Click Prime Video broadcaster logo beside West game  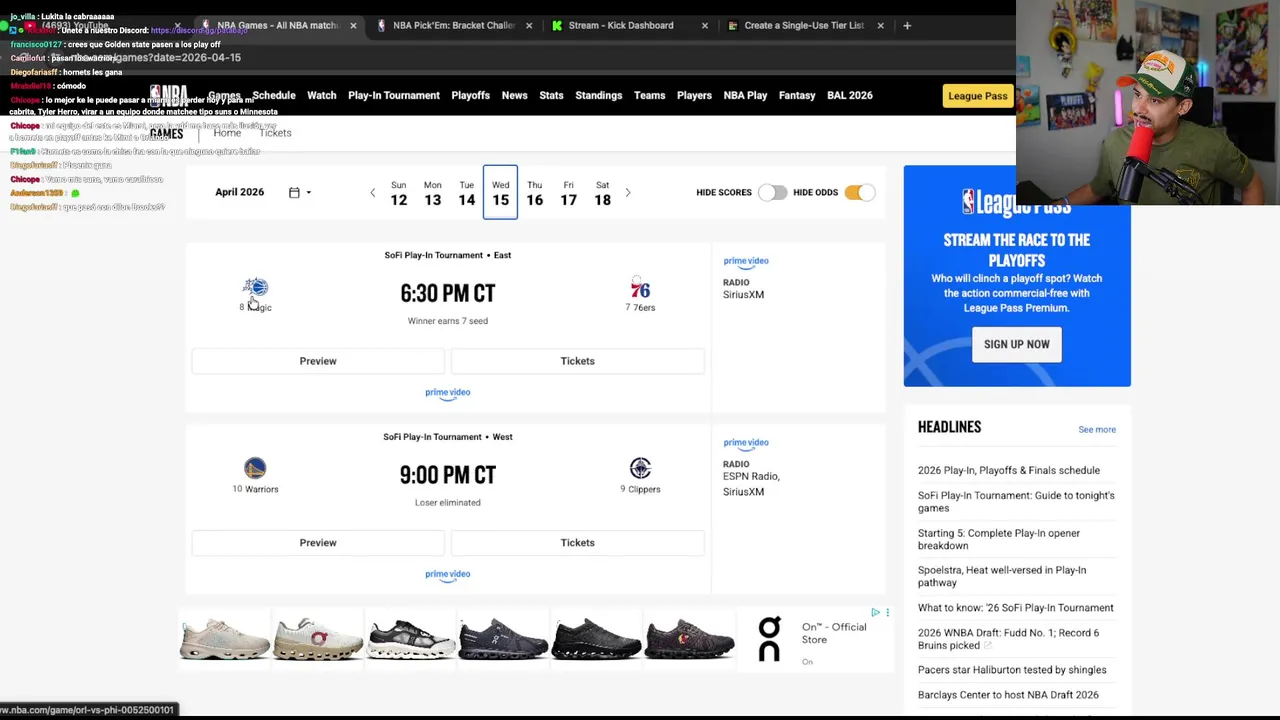tap(746, 443)
